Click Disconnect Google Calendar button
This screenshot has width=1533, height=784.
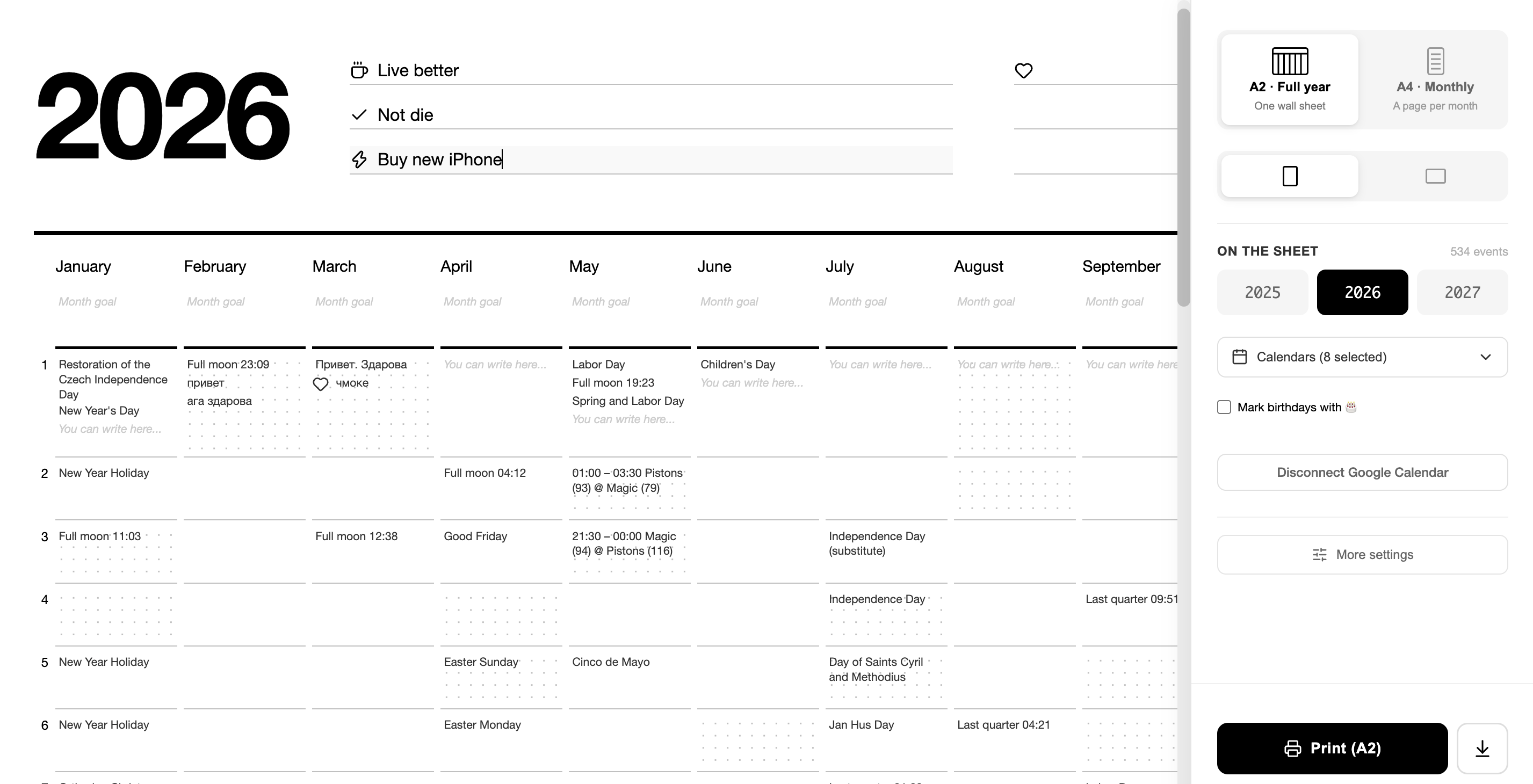pos(1362,473)
